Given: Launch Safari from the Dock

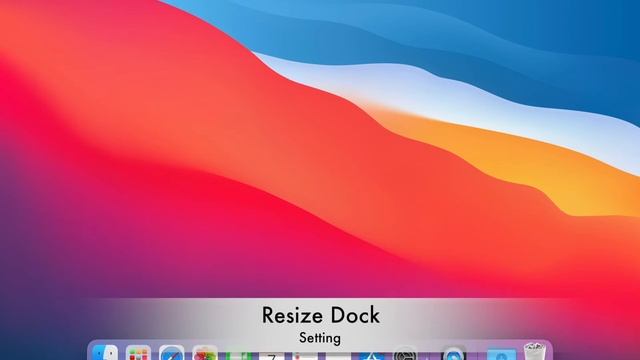Looking at the screenshot, I should 171,353.
